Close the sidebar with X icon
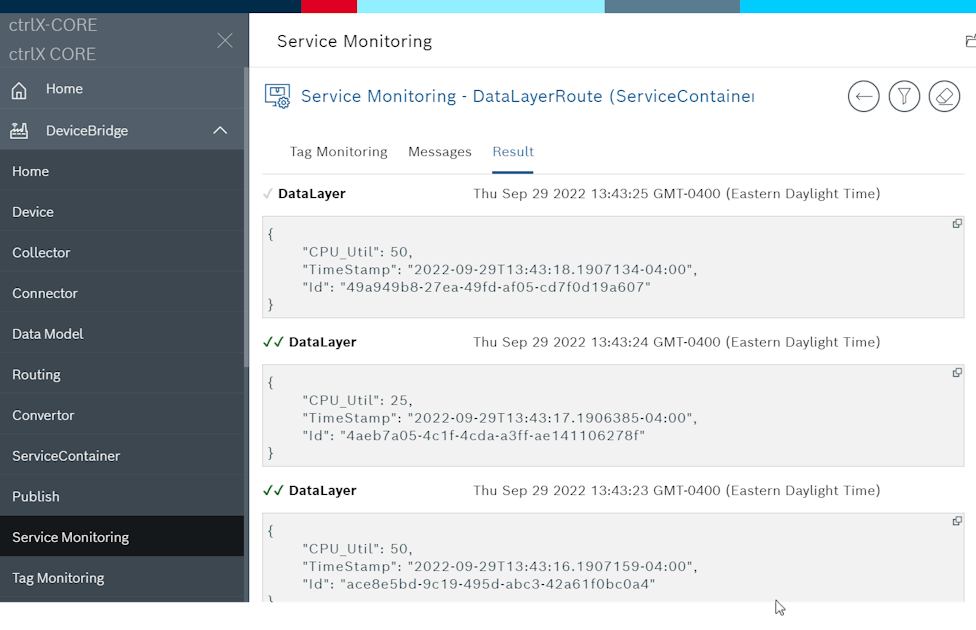976x630 pixels. pyautogui.click(x=225, y=40)
